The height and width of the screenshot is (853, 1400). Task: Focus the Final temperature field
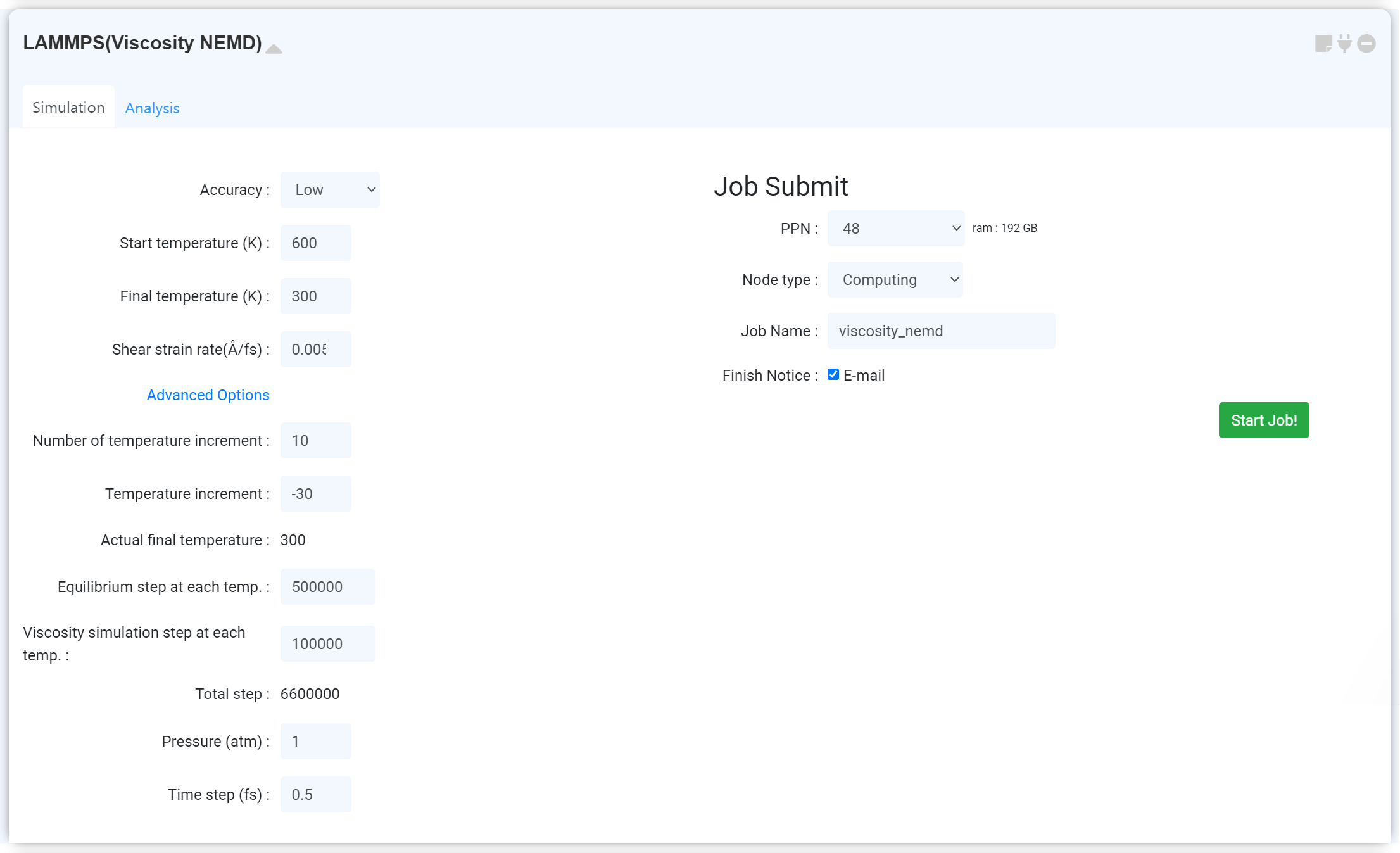315,296
